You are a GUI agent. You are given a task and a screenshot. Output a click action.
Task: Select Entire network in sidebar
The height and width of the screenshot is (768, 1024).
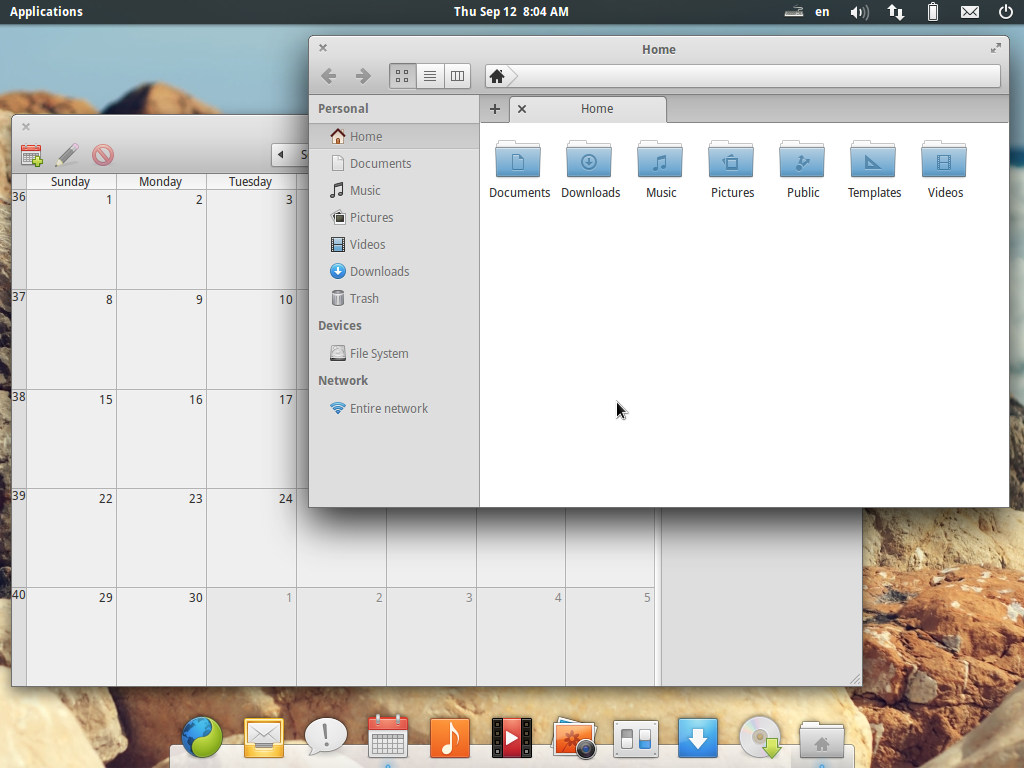coord(388,408)
